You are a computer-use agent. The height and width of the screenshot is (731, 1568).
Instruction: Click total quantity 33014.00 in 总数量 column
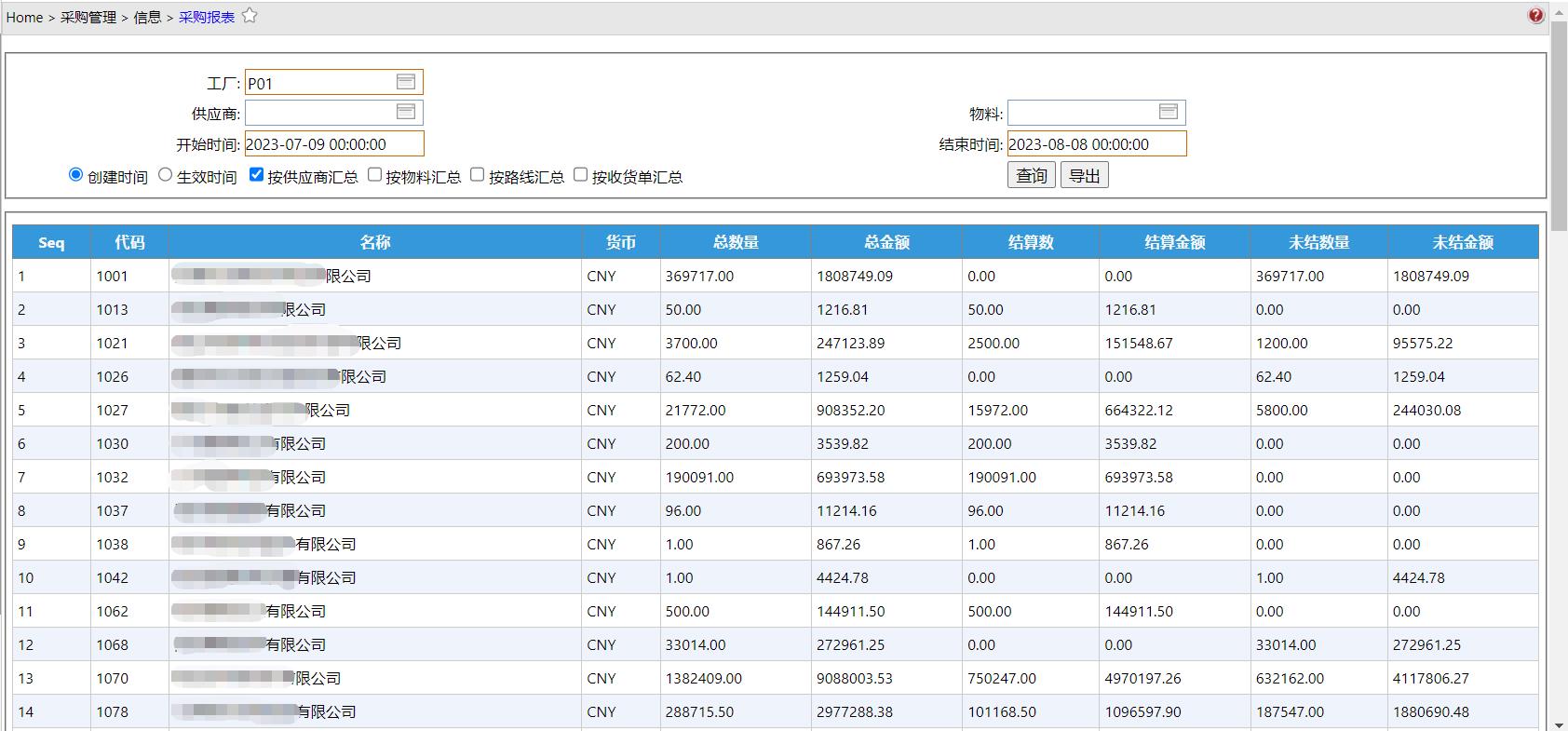[736, 644]
